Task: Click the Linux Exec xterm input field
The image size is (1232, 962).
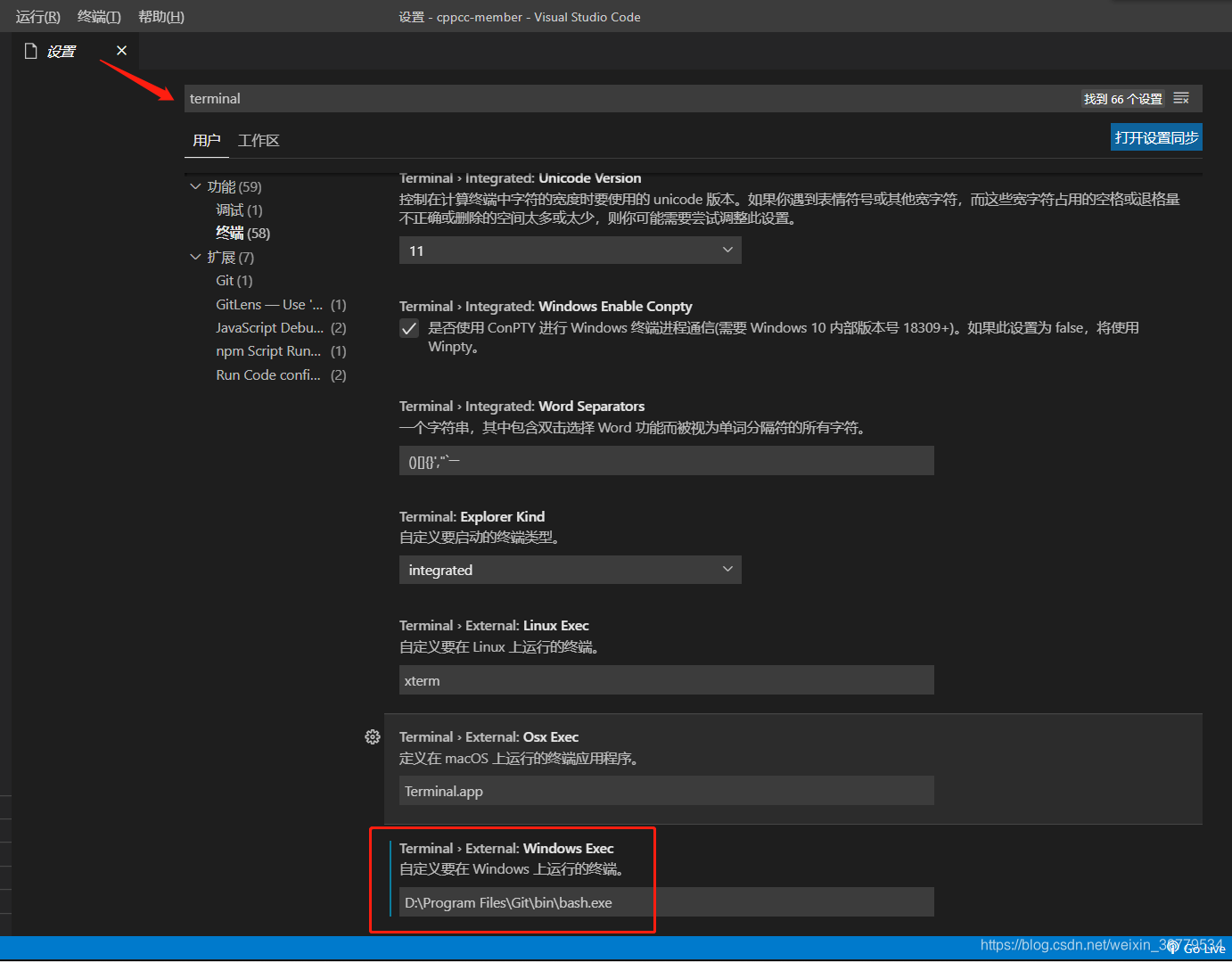Action: click(666, 680)
